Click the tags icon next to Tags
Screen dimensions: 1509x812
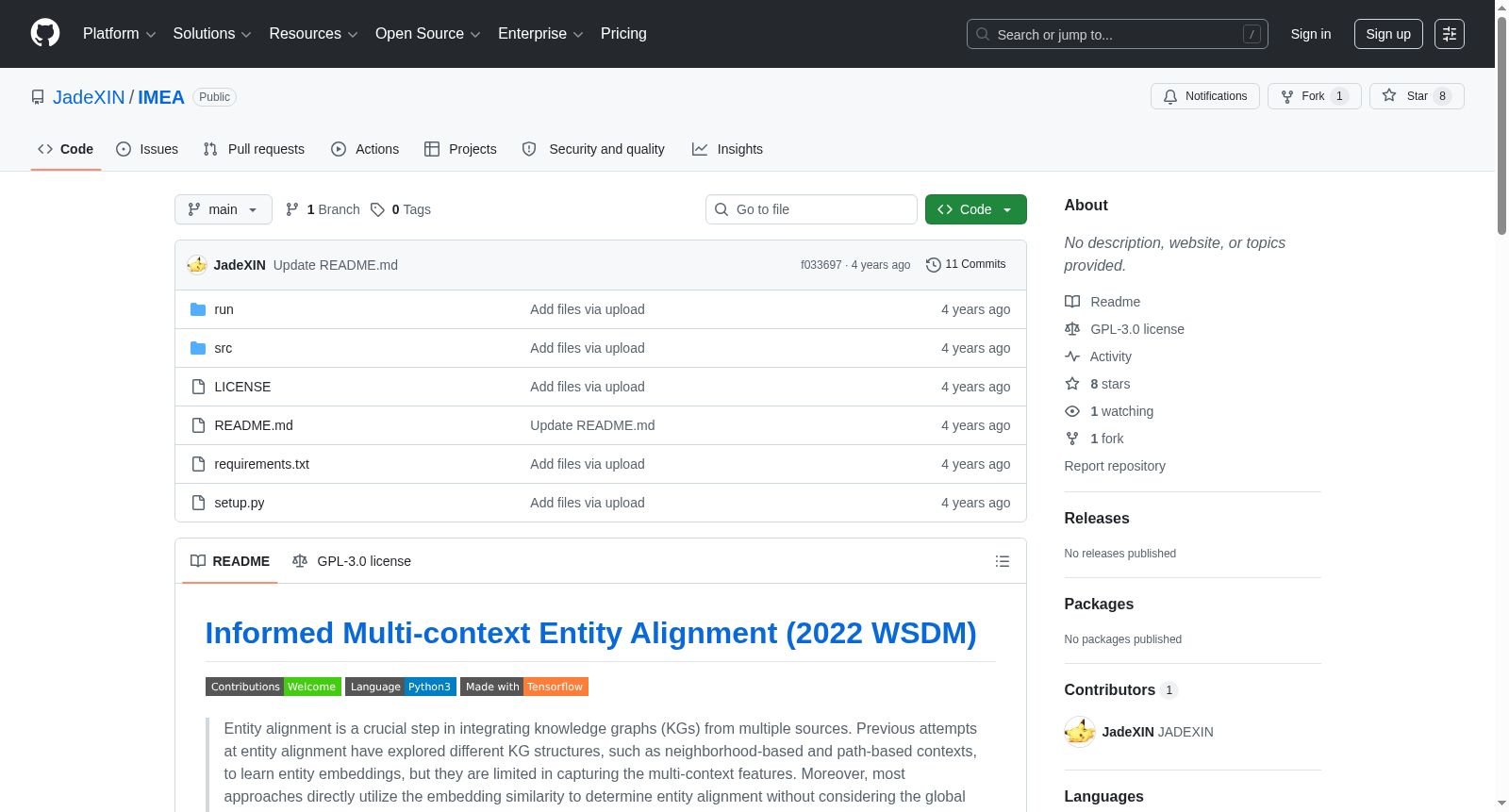click(377, 209)
